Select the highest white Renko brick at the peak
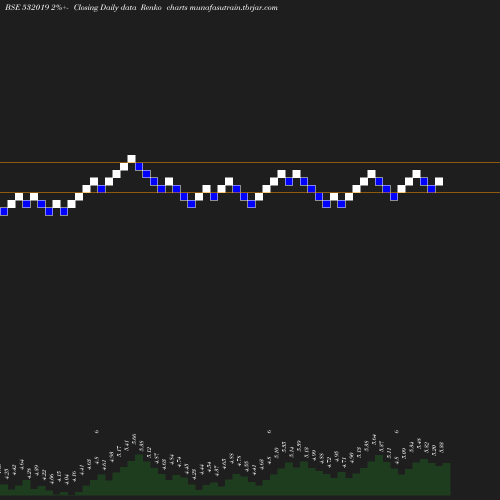The image size is (500, 500). pos(131,159)
